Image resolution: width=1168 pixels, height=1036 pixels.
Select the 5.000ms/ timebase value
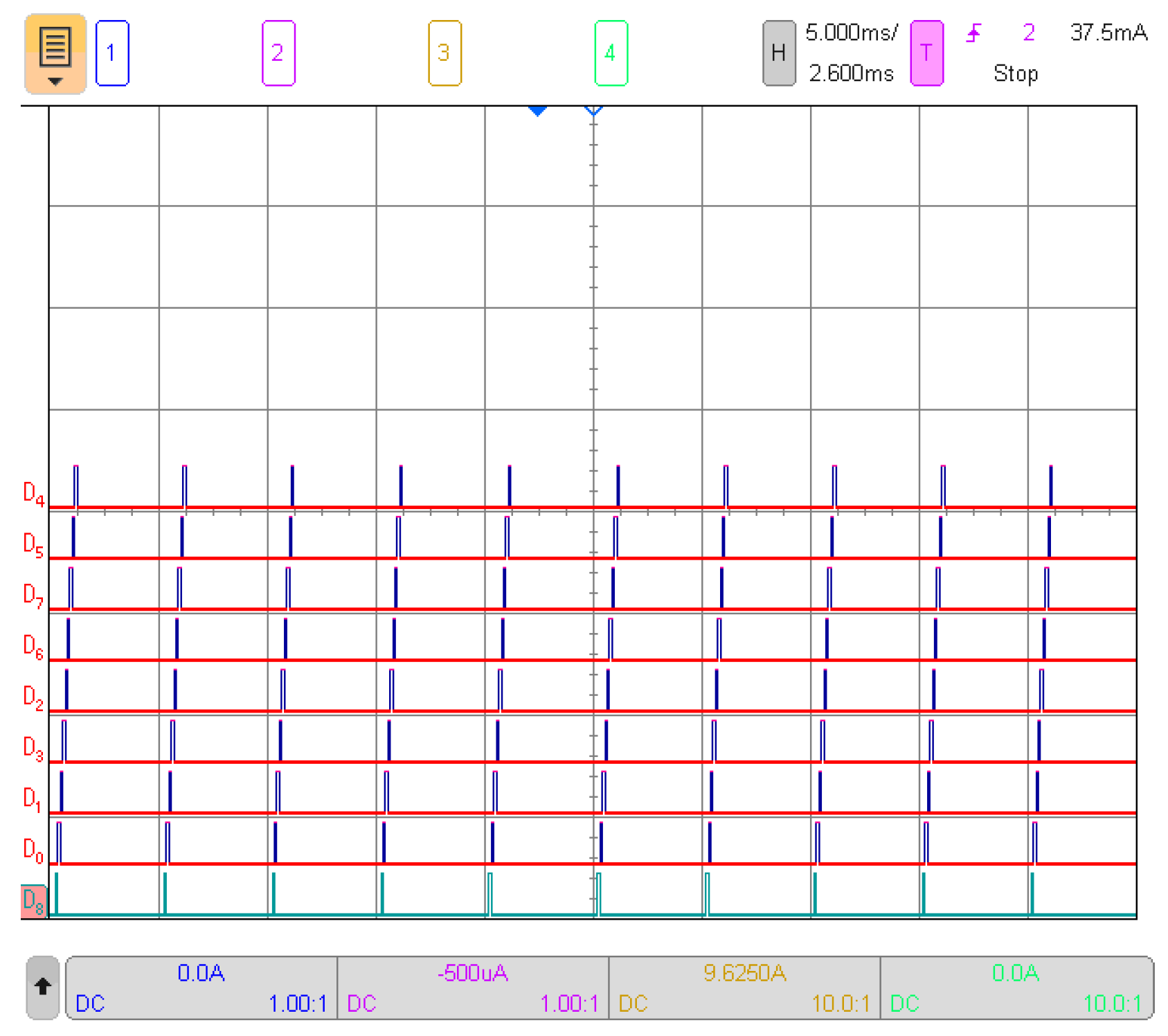tap(851, 33)
